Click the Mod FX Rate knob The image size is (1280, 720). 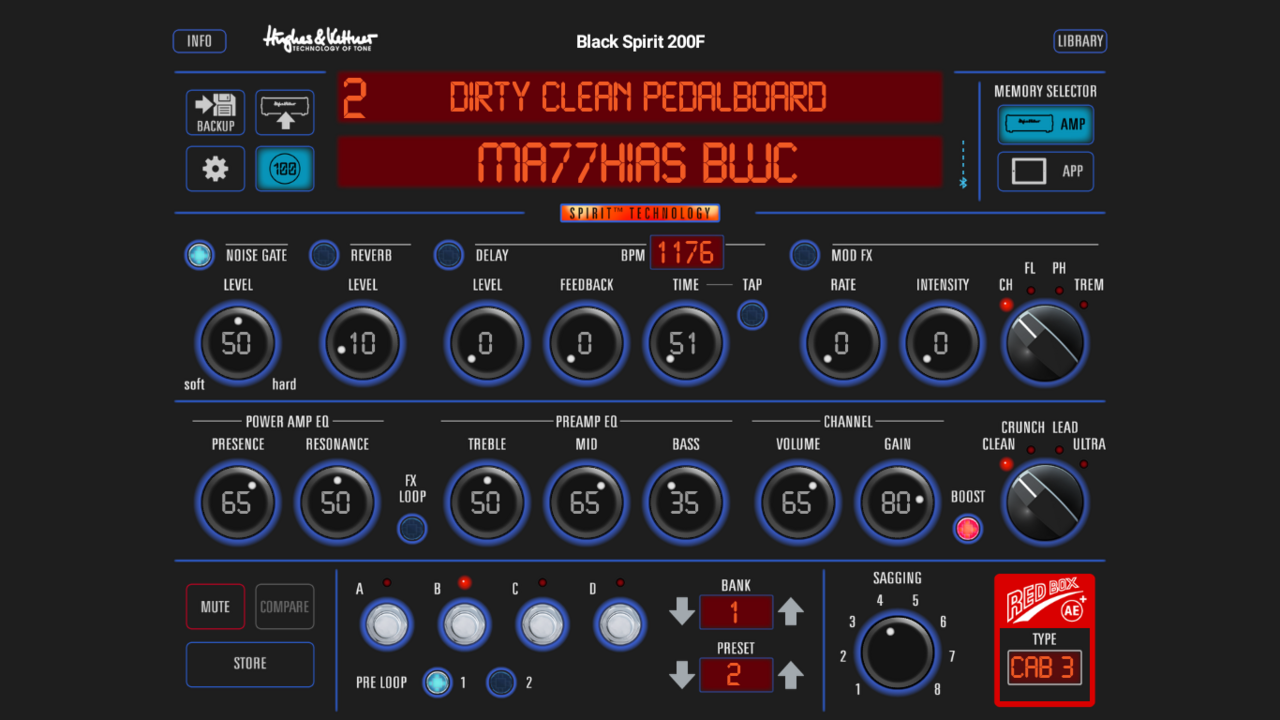(x=842, y=343)
